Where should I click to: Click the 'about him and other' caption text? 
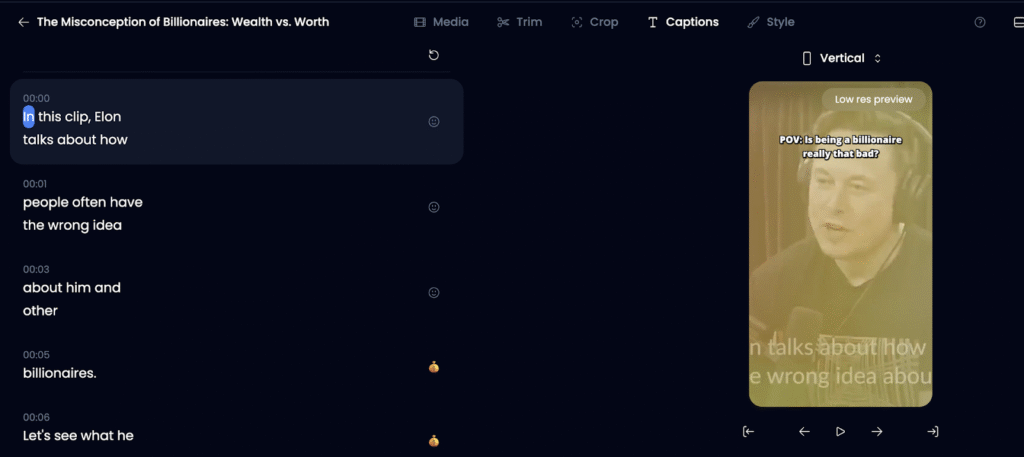pos(72,299)
